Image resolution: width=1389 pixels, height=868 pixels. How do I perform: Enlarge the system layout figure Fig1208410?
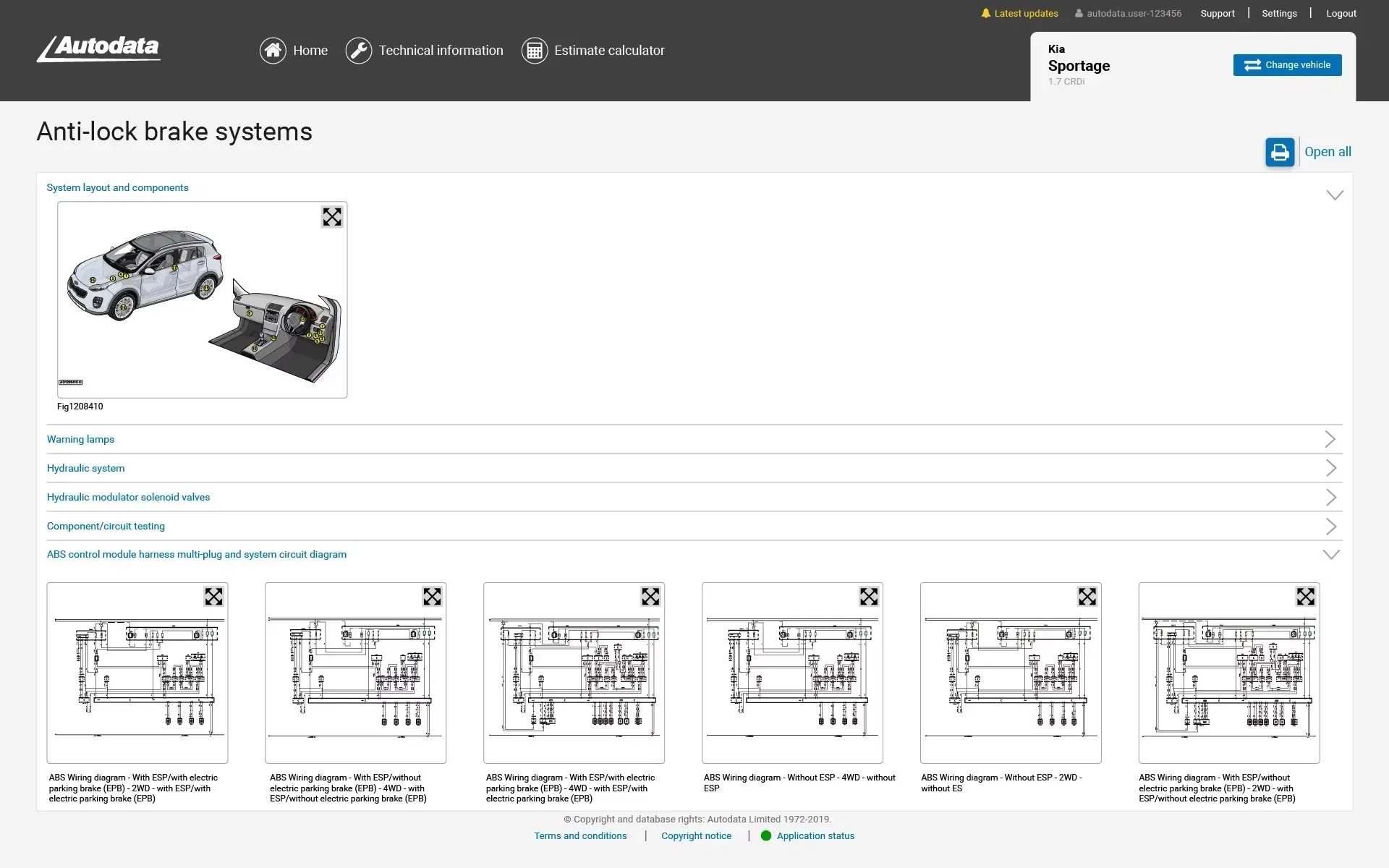coord(332,217)
